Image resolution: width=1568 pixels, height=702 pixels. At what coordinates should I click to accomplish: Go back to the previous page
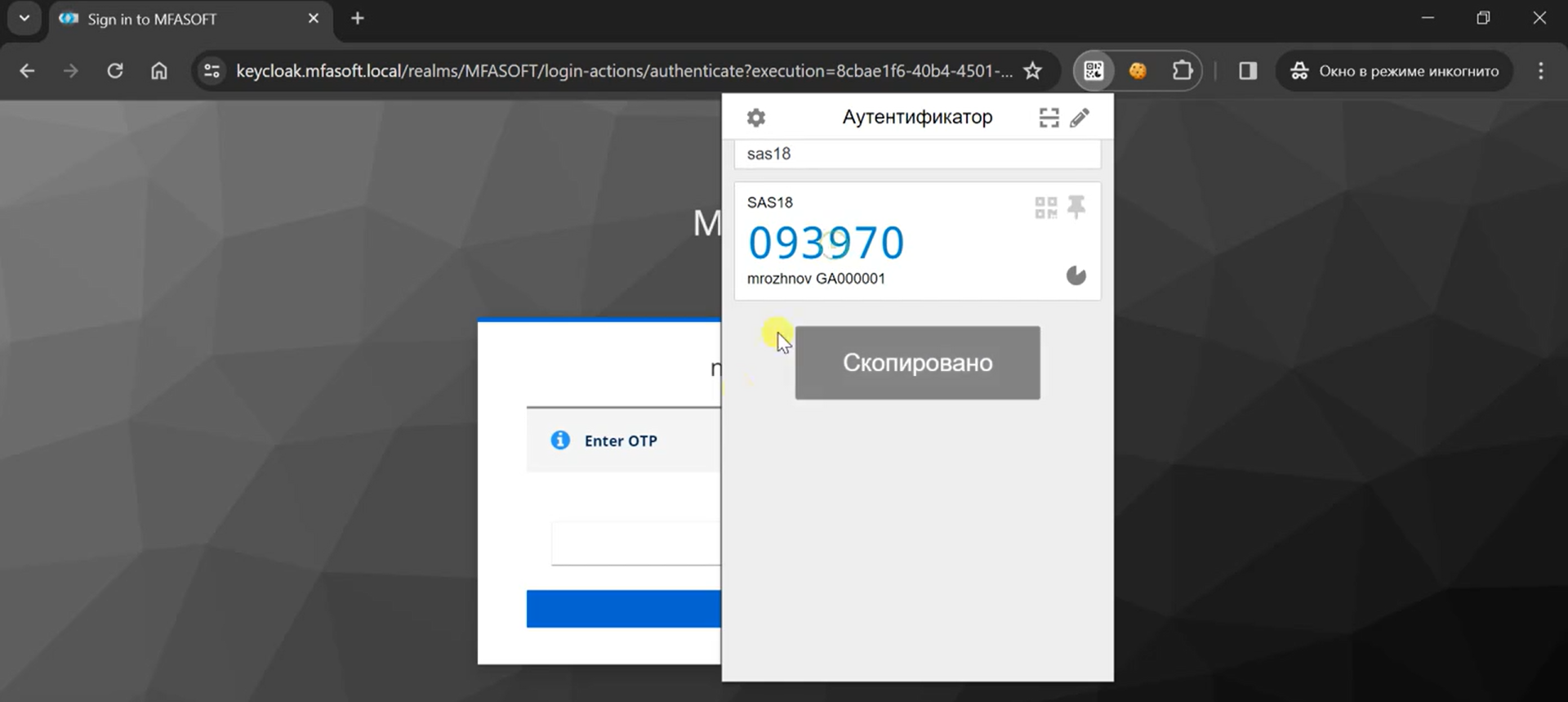click(27, 71)
